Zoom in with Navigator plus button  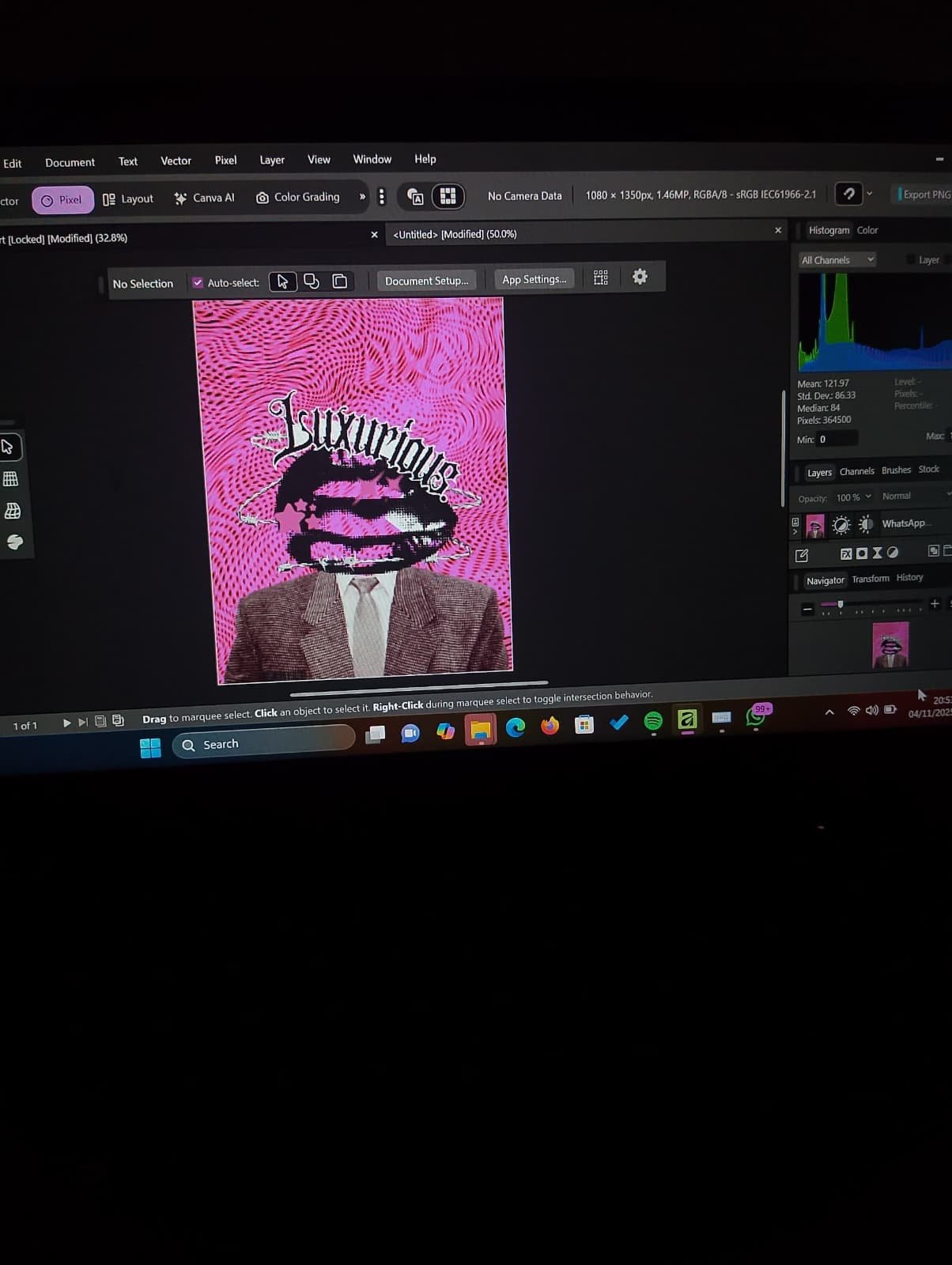coord(935,603)
